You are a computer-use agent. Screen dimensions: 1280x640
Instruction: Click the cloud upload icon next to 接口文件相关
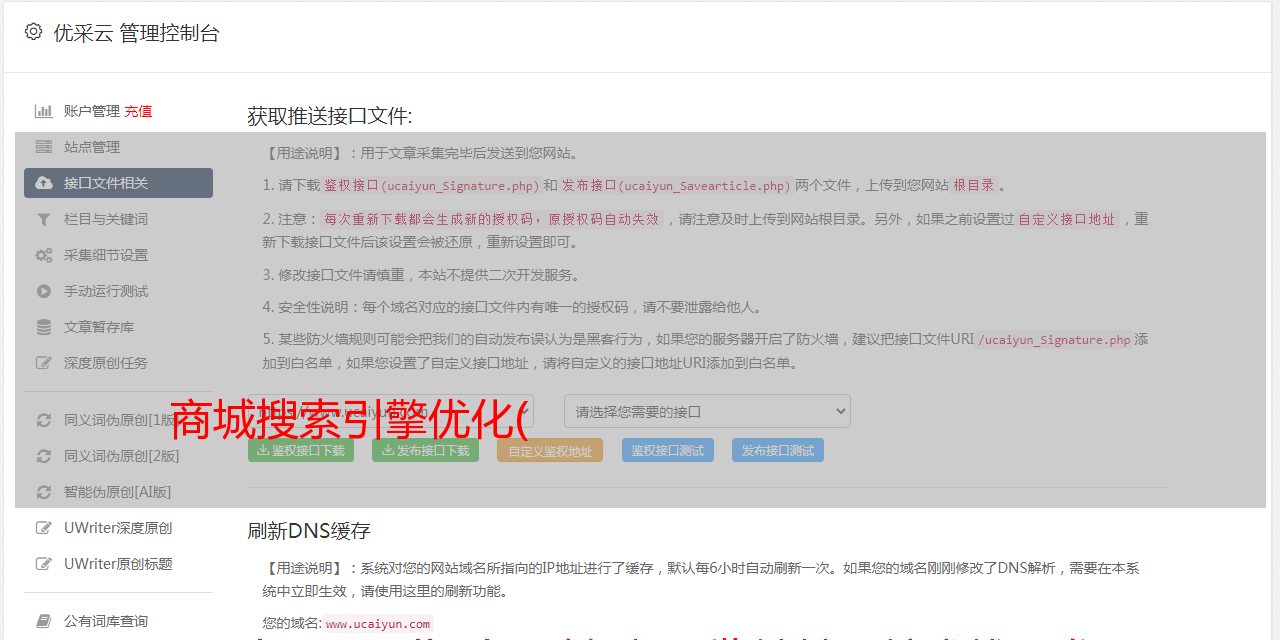click(x=44, y=183)
